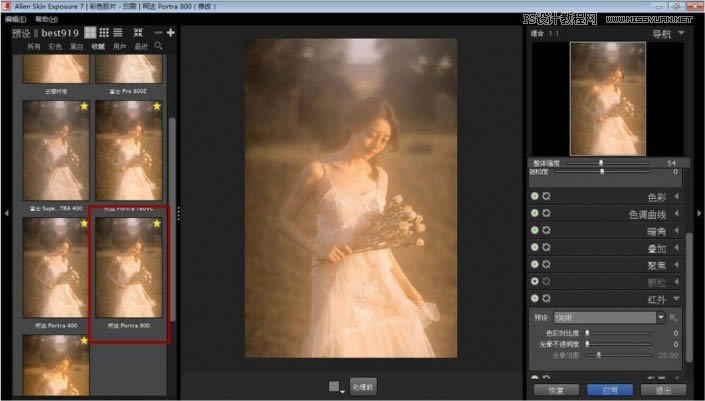
Task: Open the 编辑 menu
Action: click(15, 19)
